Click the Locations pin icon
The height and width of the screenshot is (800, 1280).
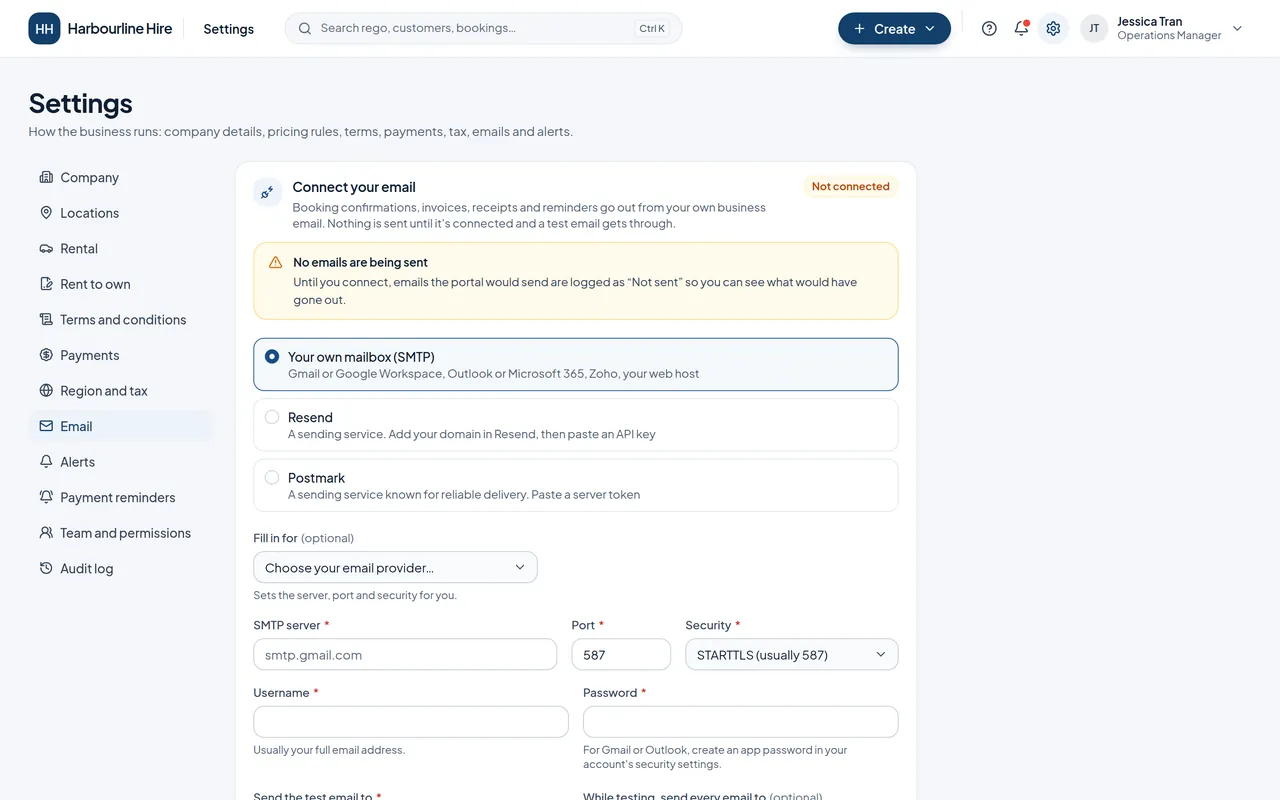click(x=46, y=213)
